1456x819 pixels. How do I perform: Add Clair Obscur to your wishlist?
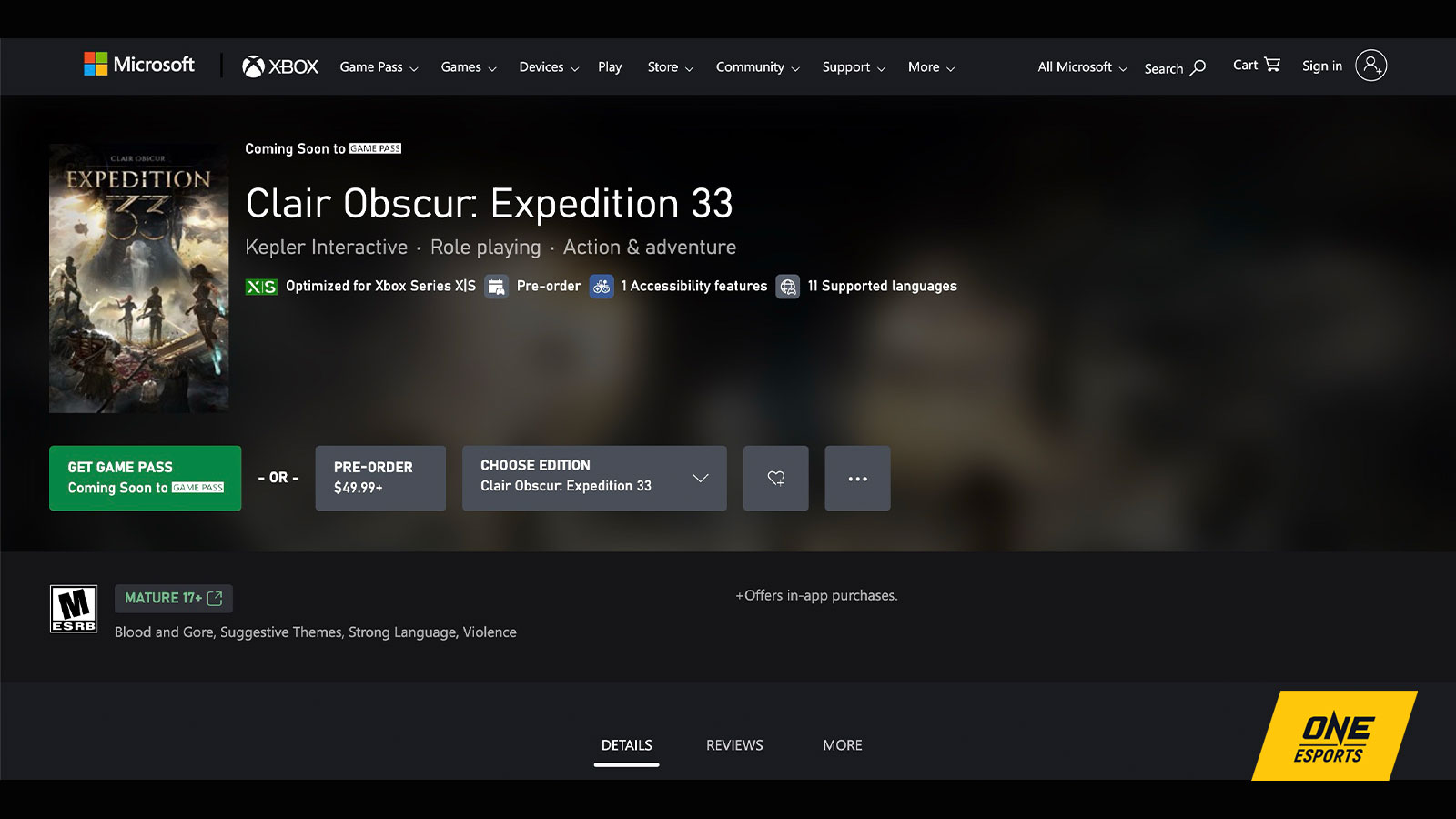(775, 478)
